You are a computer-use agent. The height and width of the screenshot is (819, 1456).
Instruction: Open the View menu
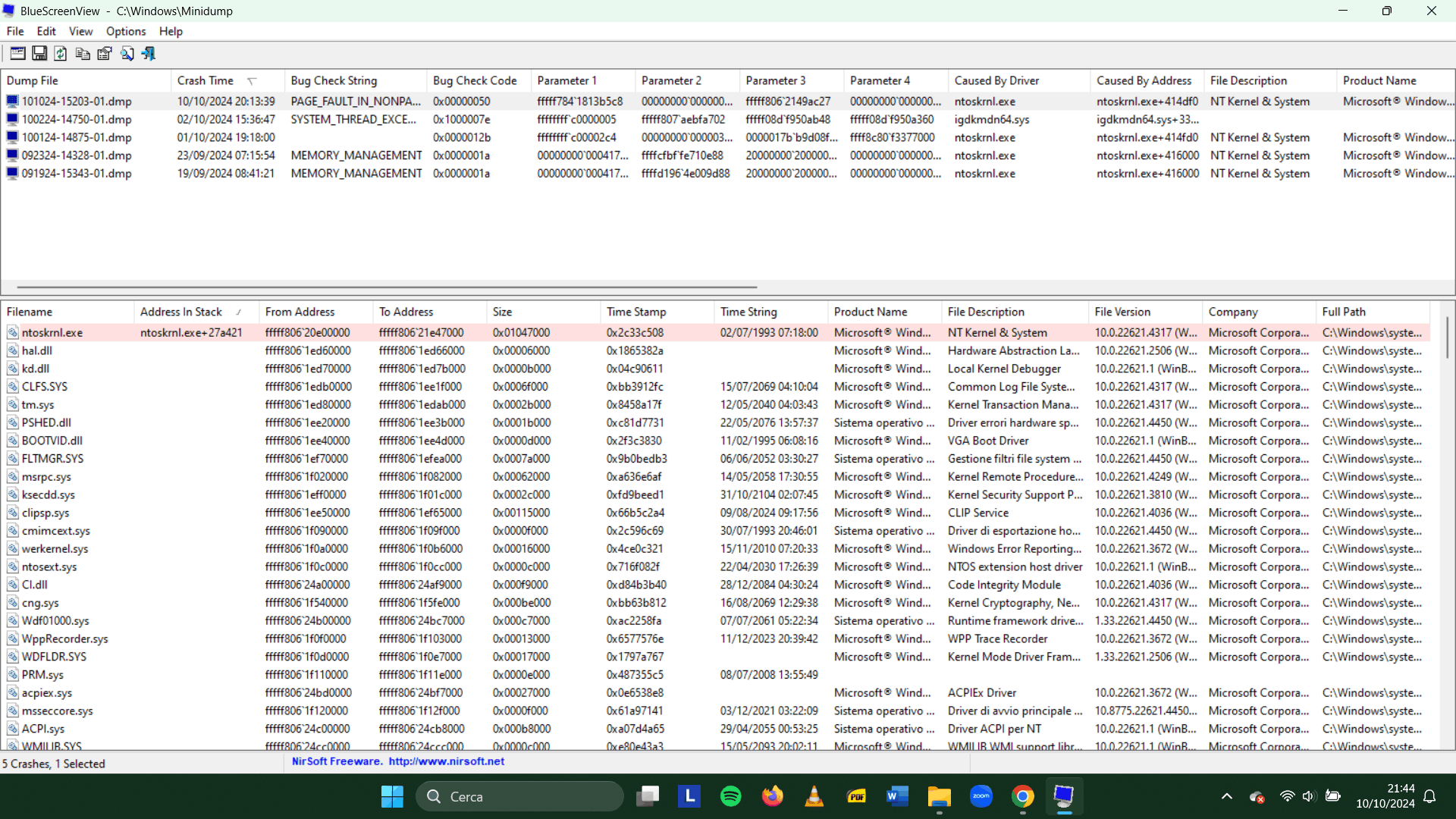pos(80,31)
